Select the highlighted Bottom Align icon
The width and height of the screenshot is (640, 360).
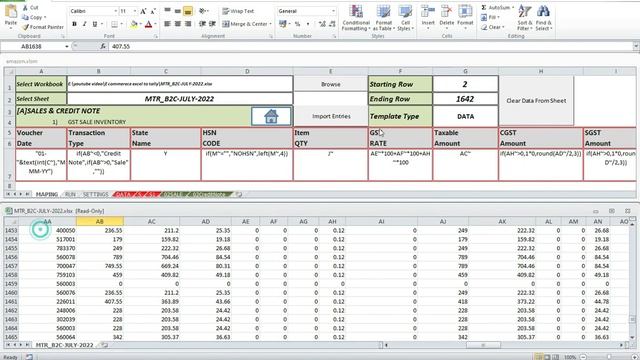[x=188, y=11]
